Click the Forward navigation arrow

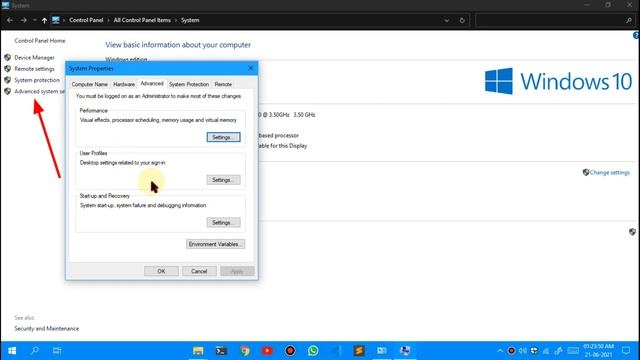pos(23,20)
